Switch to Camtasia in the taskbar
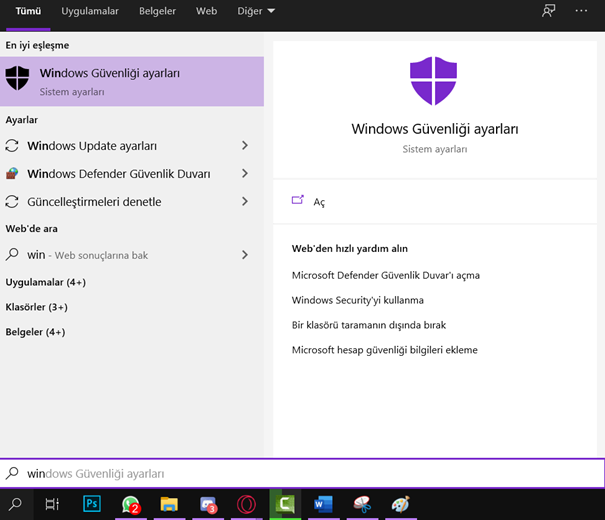The width and height of the screenshot is (605, 520). coord(285,504)
